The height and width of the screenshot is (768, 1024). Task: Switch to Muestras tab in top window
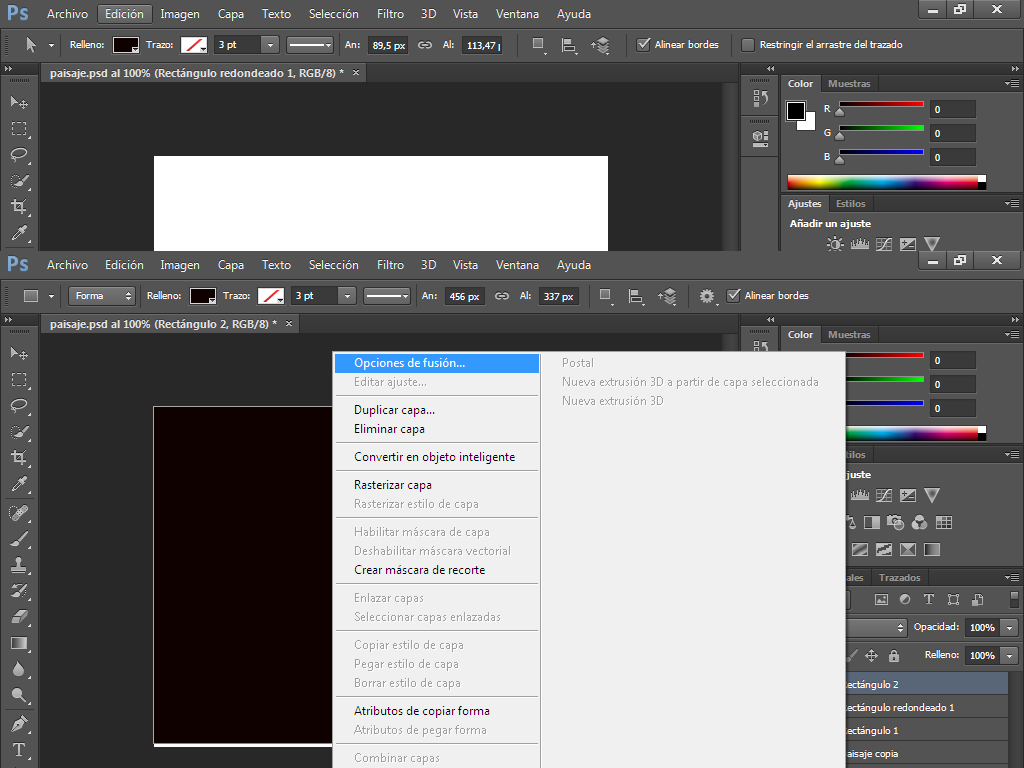(x=849, y=84)
